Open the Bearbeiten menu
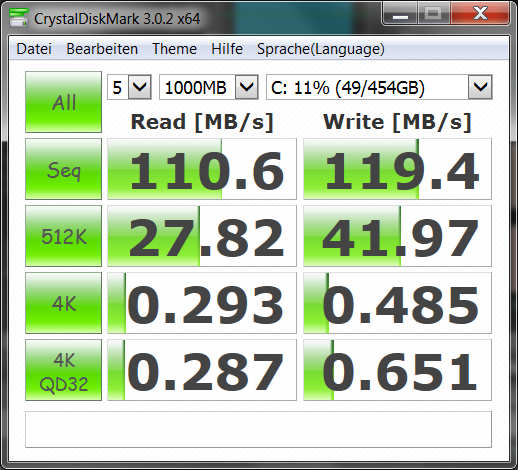 [x=102, y=49]
